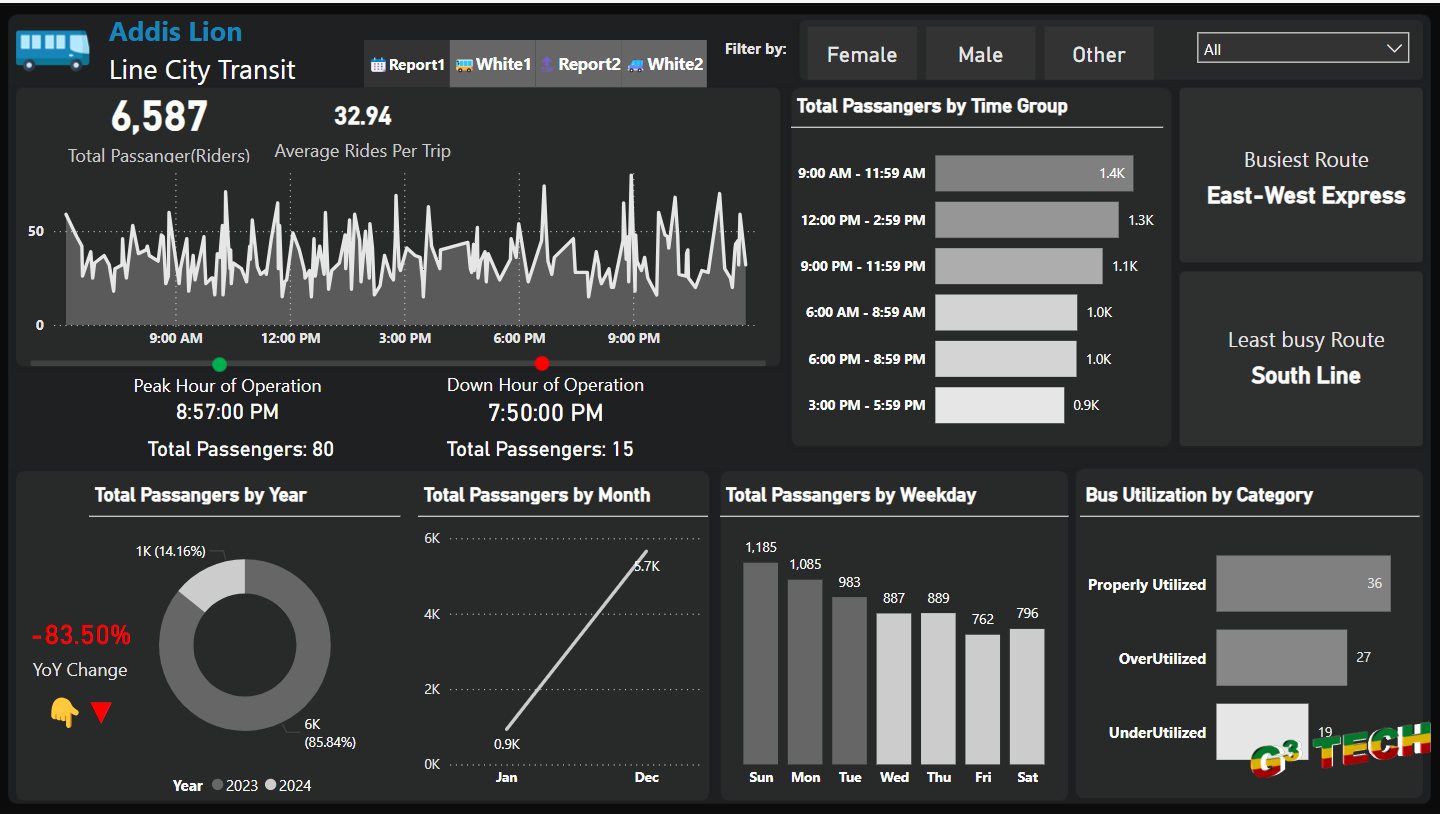Select the 12:00 PM - 2:59 PM bar
Viewport: 1440px width, 814px height.
click(1027, 220)
